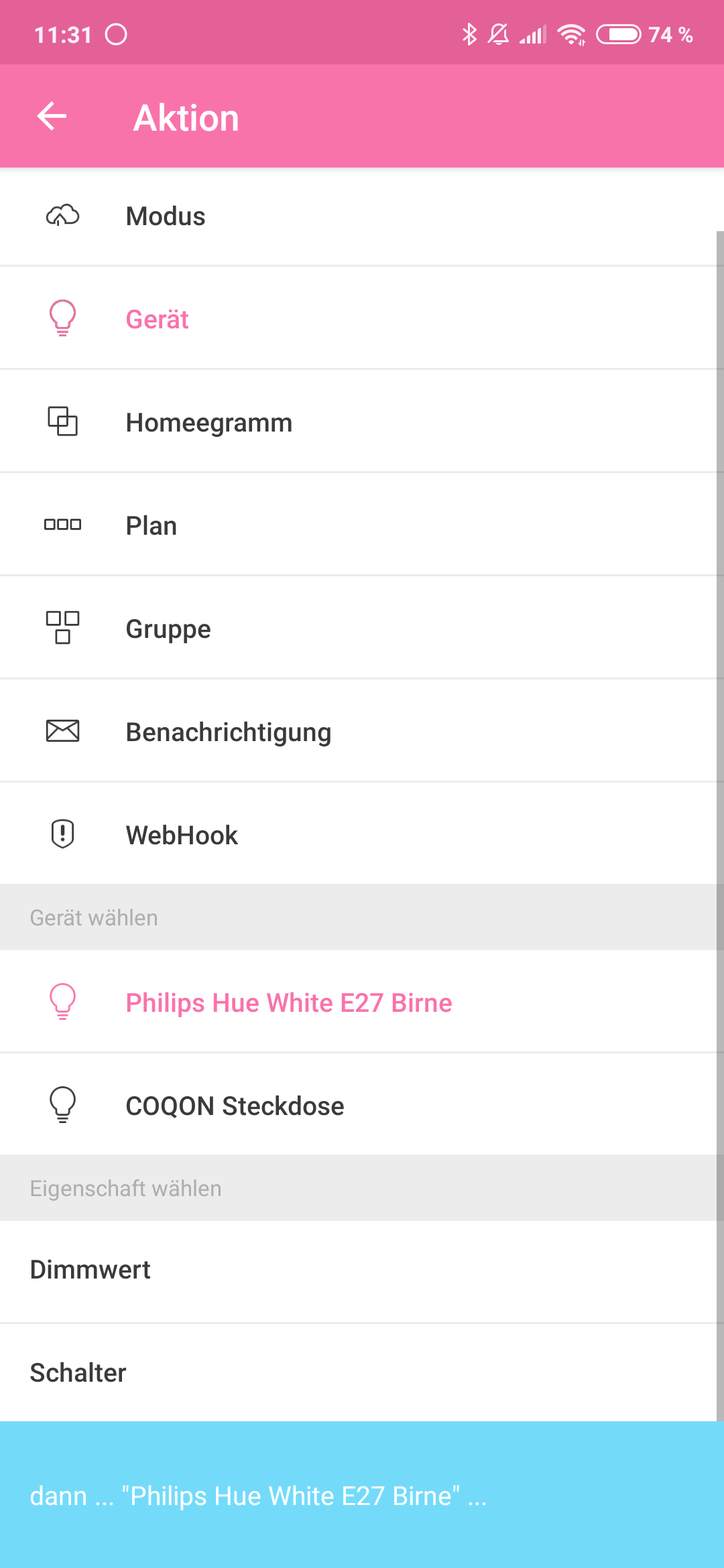
Task: Tap the Modus cloud icon
Action: pyautogui.click(x=62, y=216)
